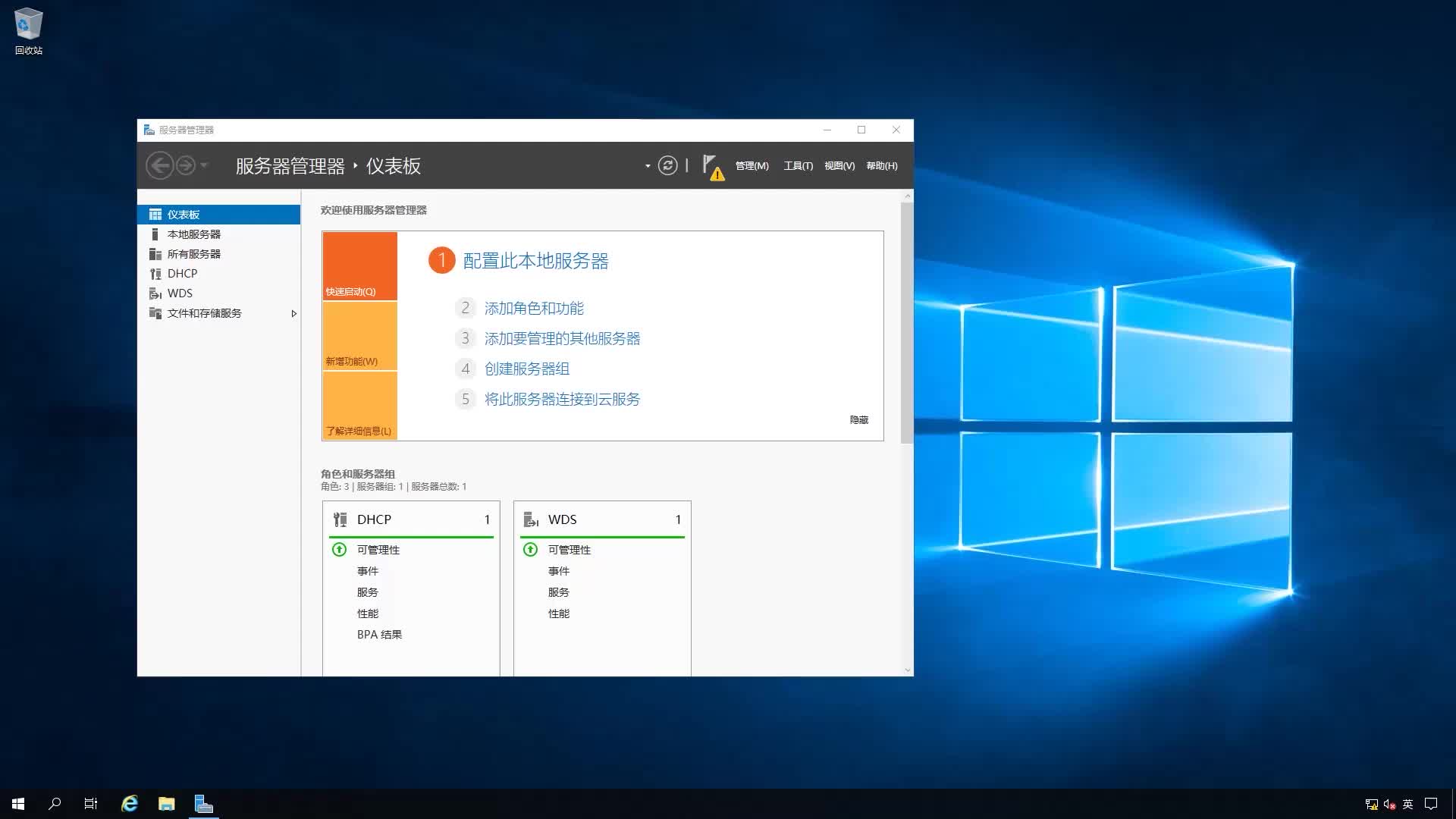Click the refresh icon in Server Manager
Image resolution: width=1456 pixels, height=819 pixels.
[667, 165]
